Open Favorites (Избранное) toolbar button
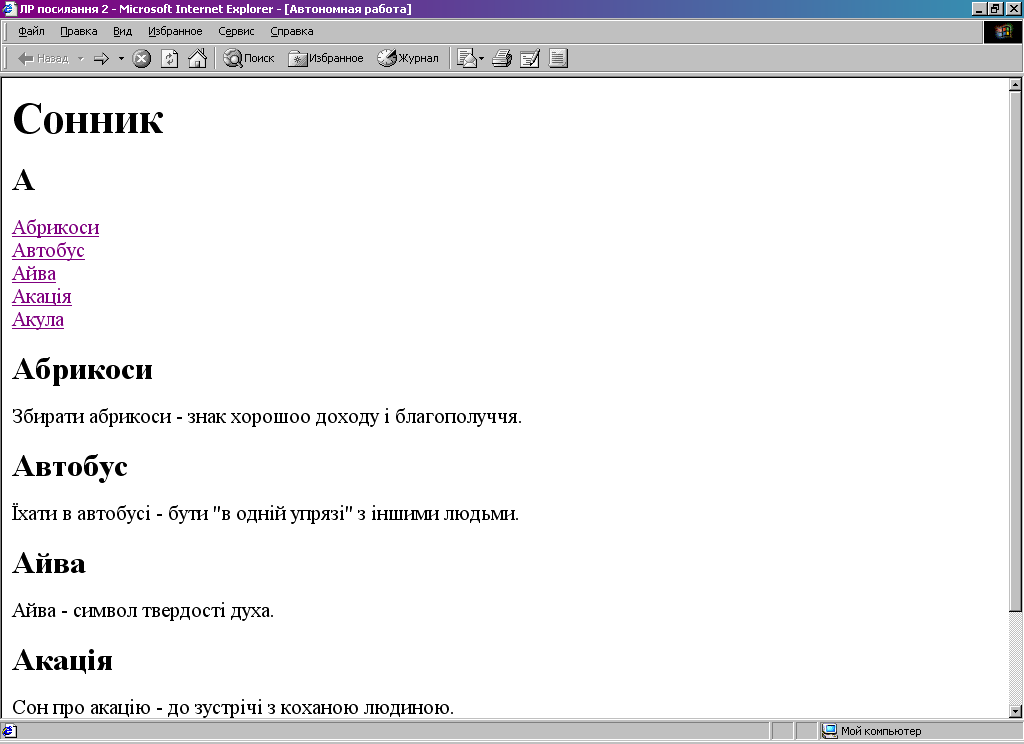Image resolution: width=1024 pixels, height=744 pixels. tap(326, 59)
